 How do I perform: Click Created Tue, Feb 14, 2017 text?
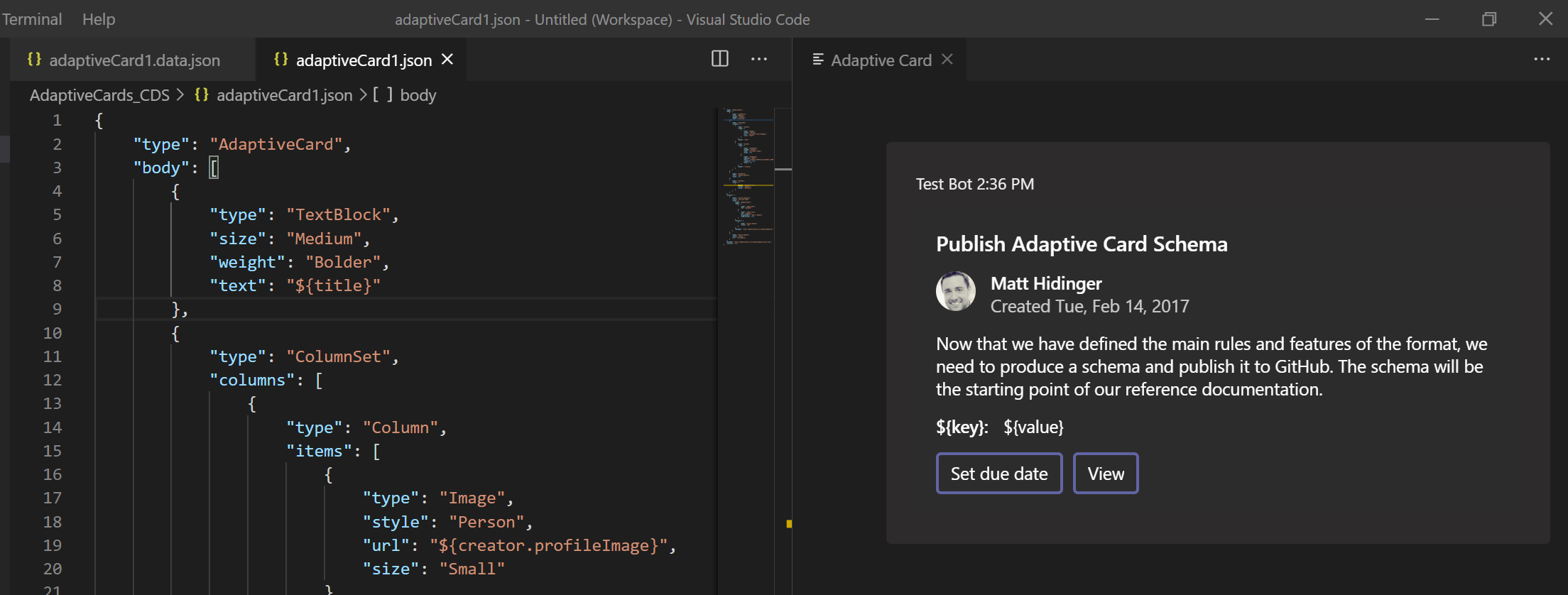1089,306
